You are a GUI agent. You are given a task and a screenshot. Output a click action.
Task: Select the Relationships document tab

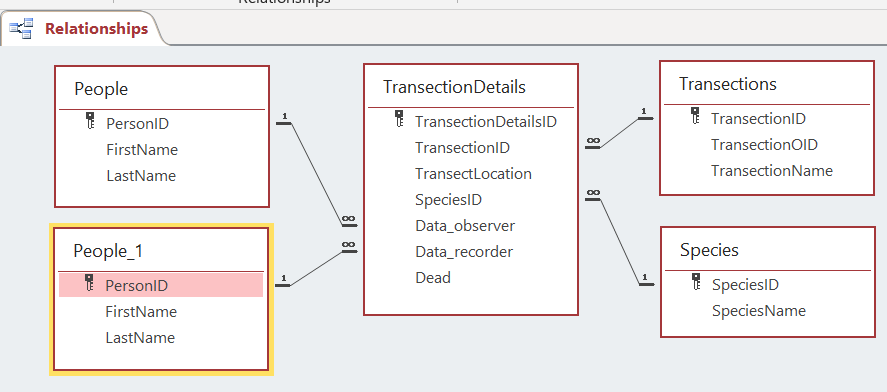pyautogui.click(x=84, y=28)
